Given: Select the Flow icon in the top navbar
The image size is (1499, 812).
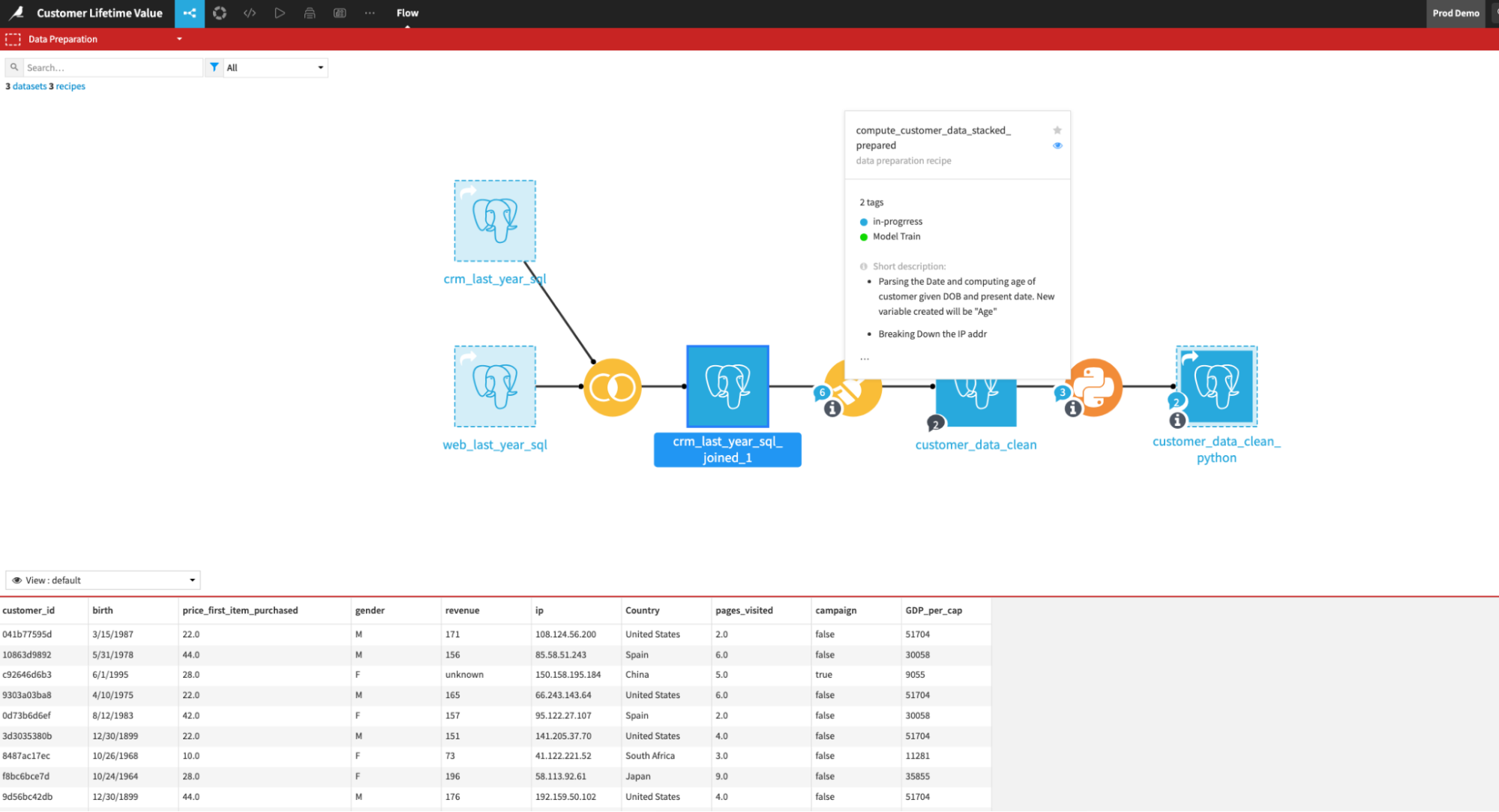Looking at the screenshot, I should (189, 13).
